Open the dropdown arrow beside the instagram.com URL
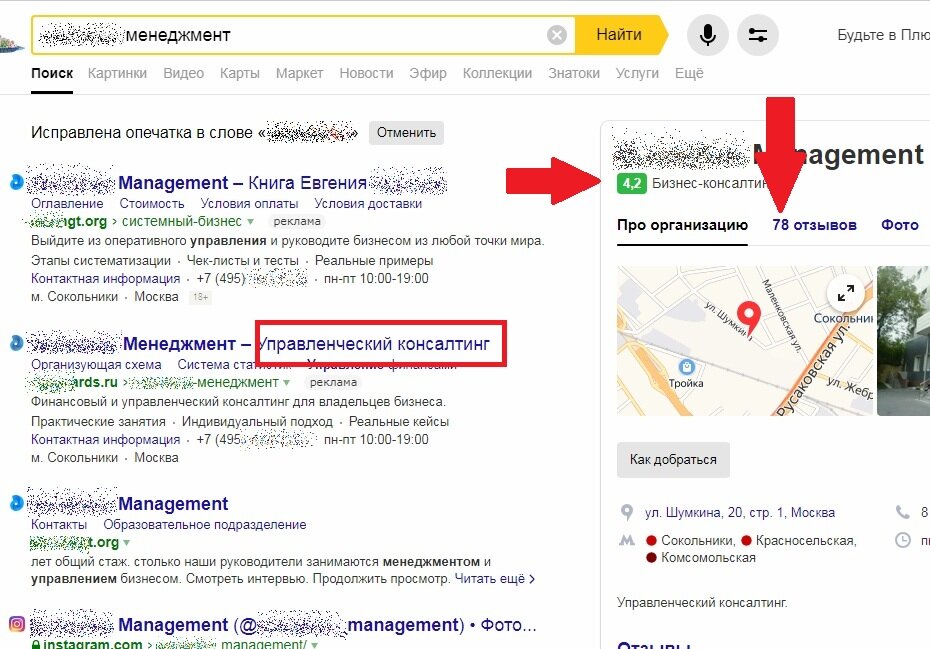The height and width of the screenshot is (649, 930). click(x=314, y=644)
